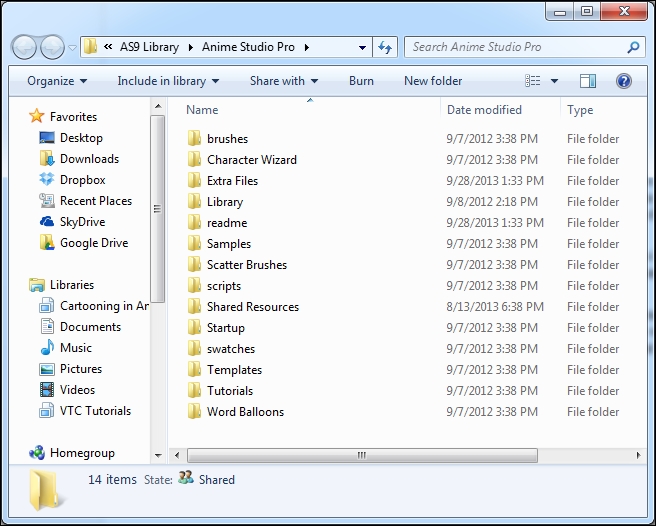Select the Startup folder icon
Viewport: 656px width, 526px height.
[194, 327]
